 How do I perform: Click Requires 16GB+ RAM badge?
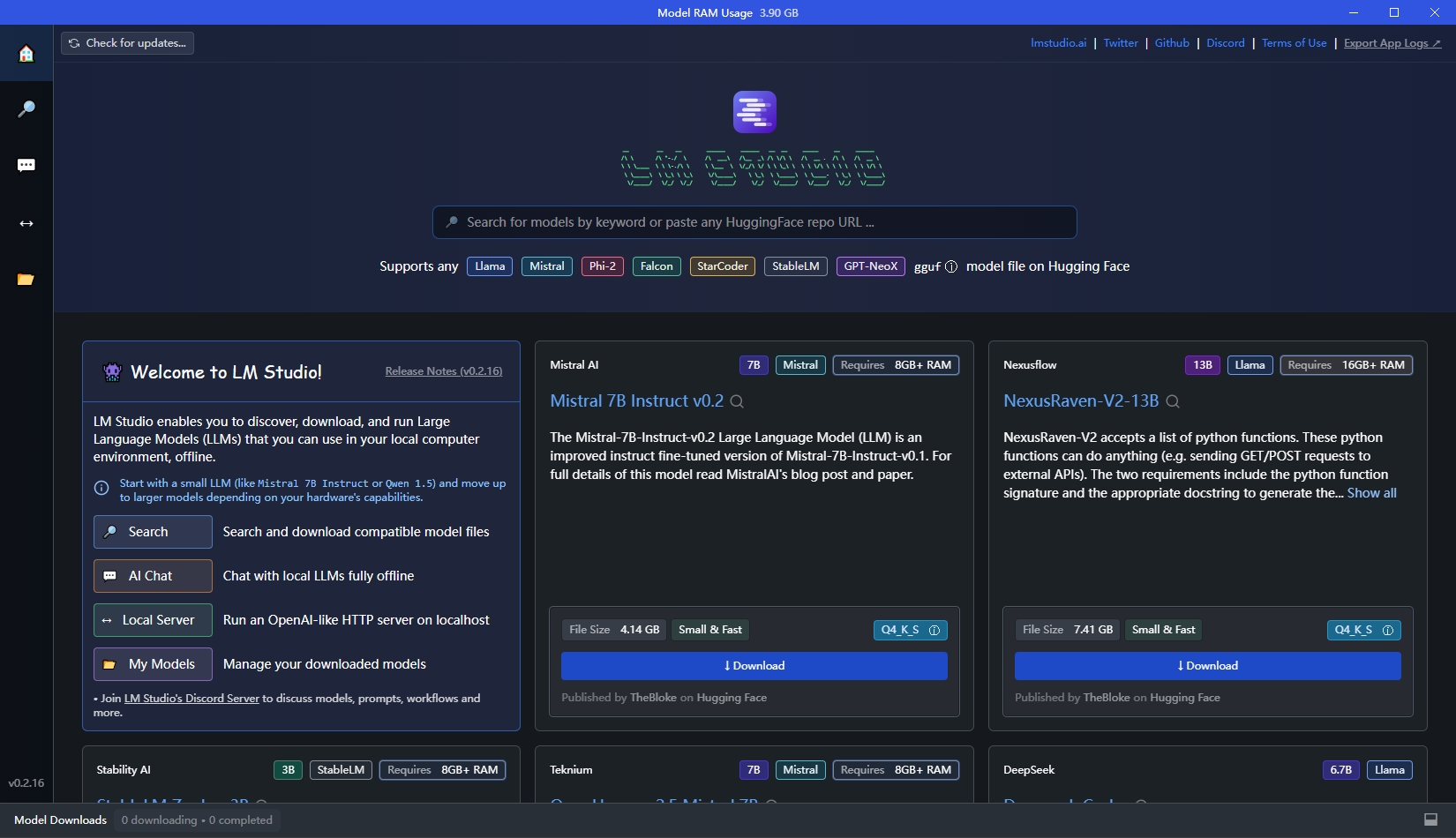click(1347, 365)
